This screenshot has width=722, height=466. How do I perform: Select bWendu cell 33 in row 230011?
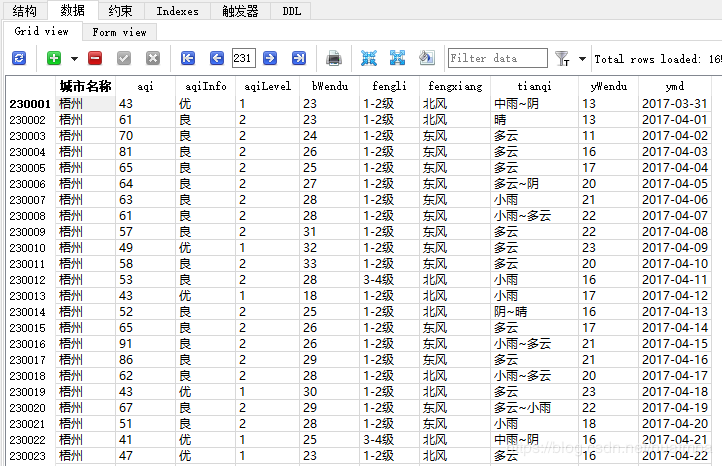[x=330, y=264]
